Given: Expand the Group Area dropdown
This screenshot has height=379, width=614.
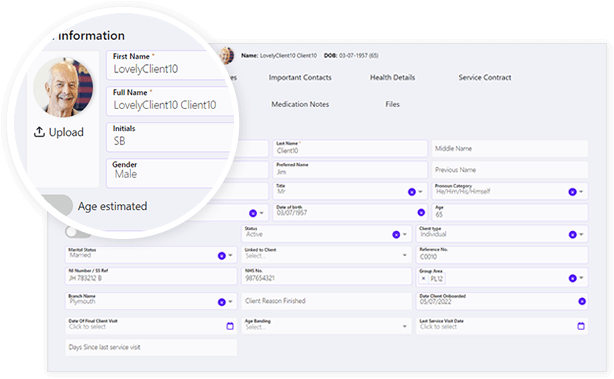Looking at the screenshot, I should coord(581,278).
